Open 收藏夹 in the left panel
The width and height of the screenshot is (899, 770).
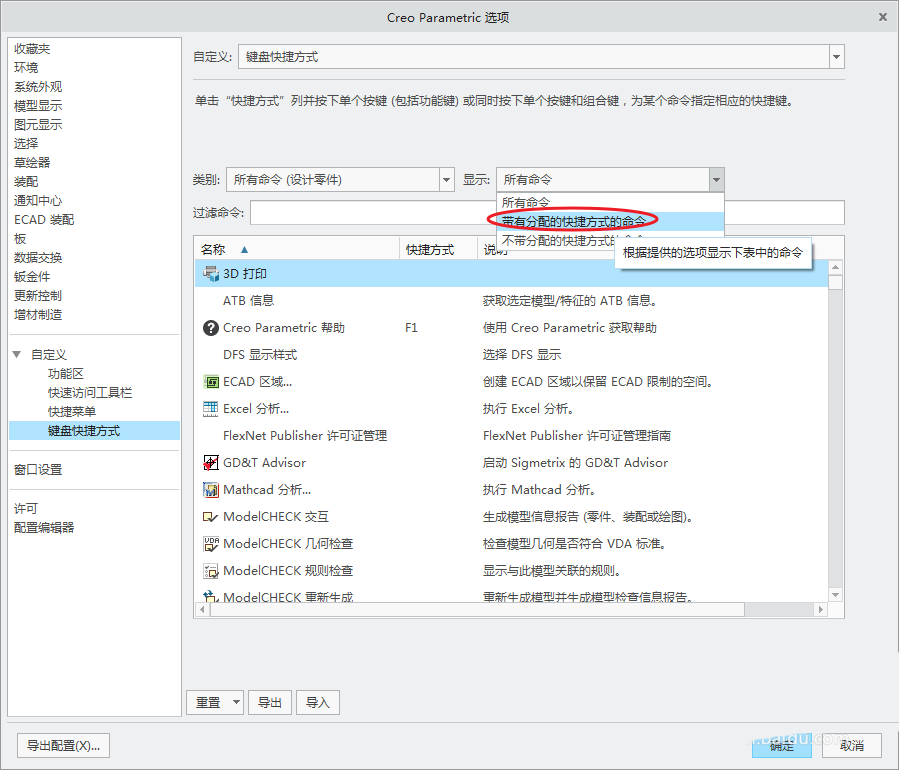click(32, 49)
